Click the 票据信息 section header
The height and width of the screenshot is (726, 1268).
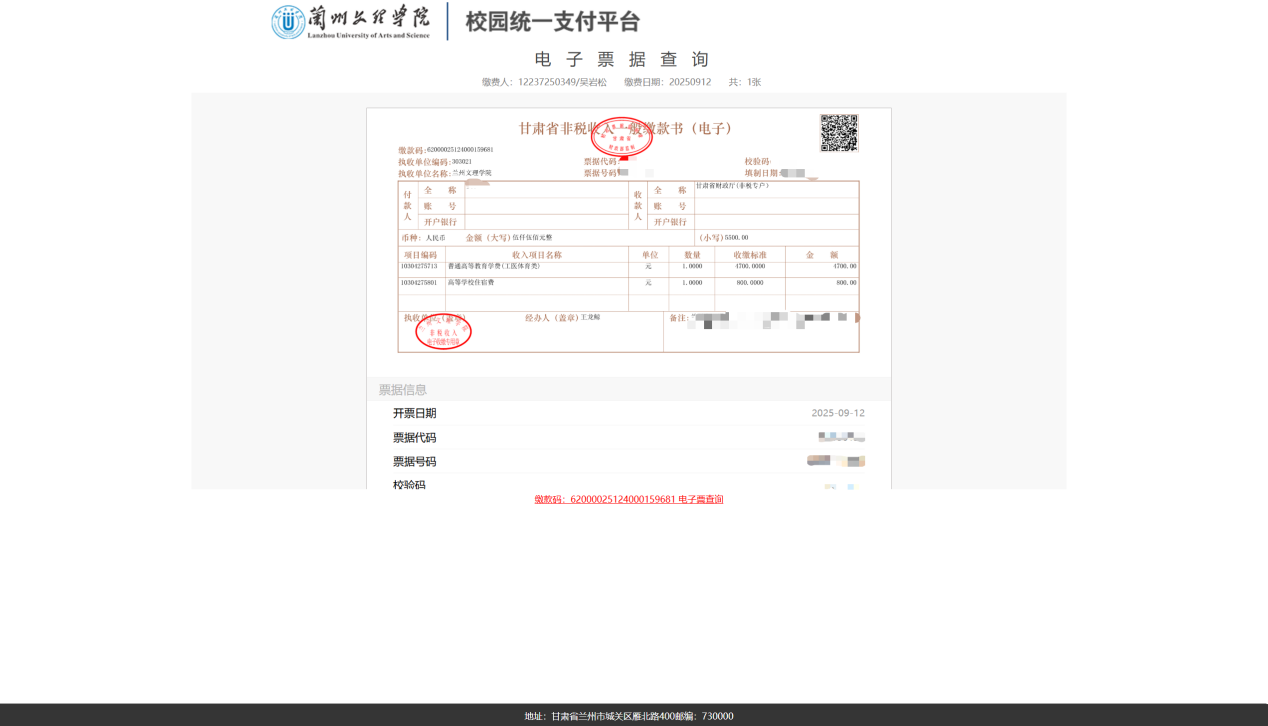[402, 390]
